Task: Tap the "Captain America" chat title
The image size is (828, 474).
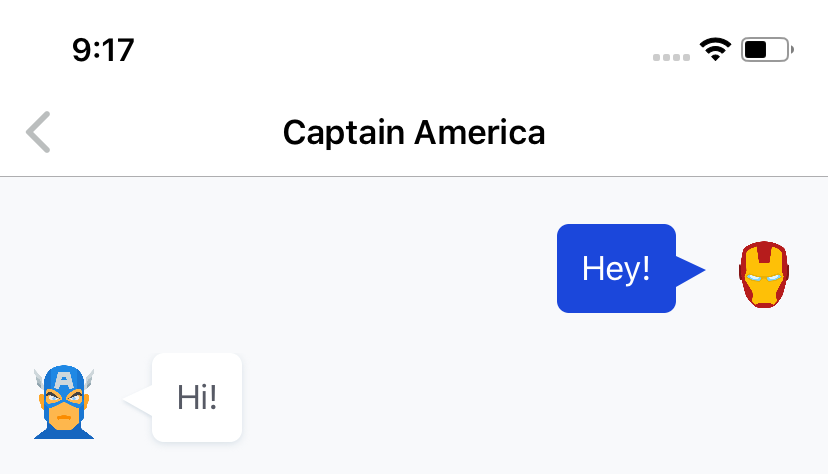Action: pos(414,132)
